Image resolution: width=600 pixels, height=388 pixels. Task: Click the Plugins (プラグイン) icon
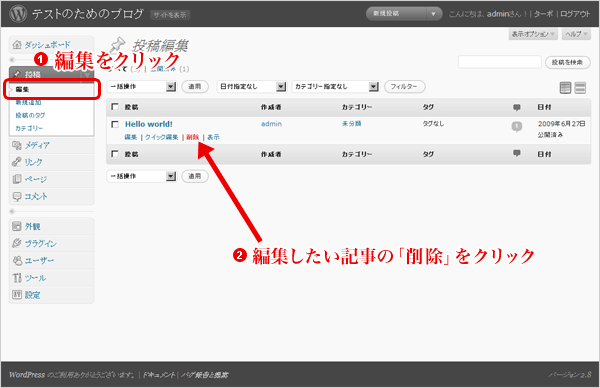[17, 243]
